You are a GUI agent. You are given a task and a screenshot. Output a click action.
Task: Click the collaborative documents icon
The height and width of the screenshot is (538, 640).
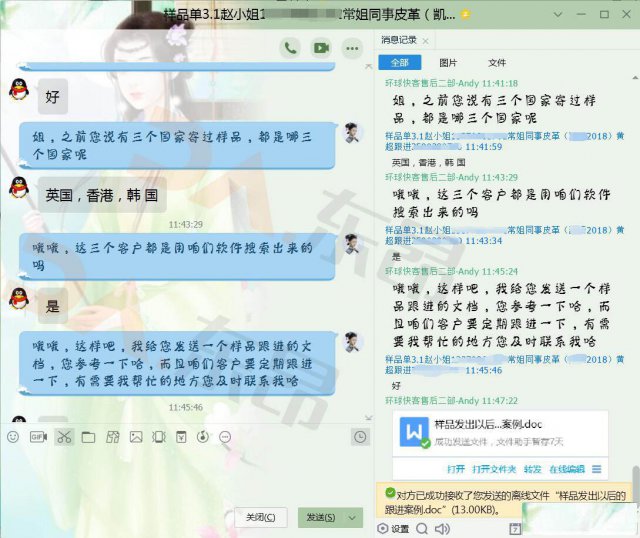(112, 437)
